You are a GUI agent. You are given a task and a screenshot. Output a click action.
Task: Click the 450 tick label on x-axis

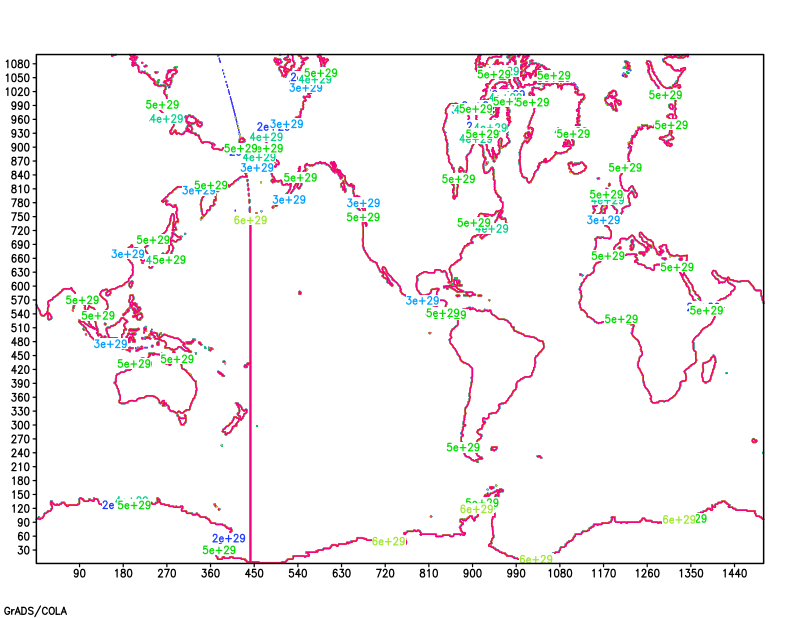[x=253, y=573]
